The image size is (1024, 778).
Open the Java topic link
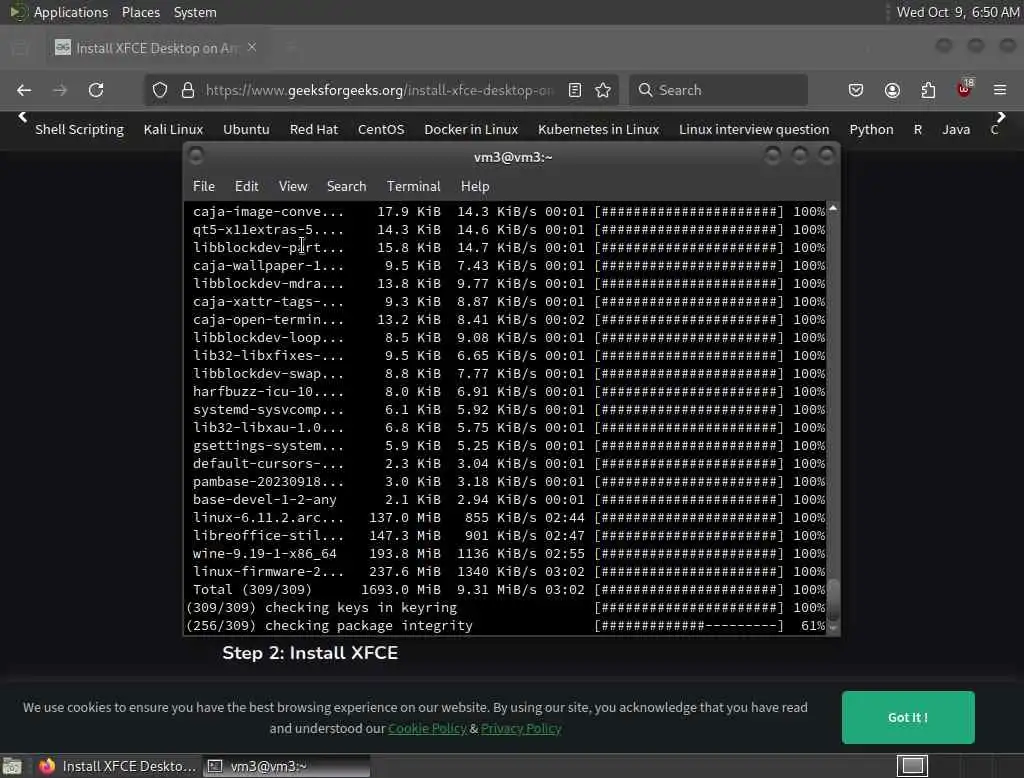tap(955, 129)
